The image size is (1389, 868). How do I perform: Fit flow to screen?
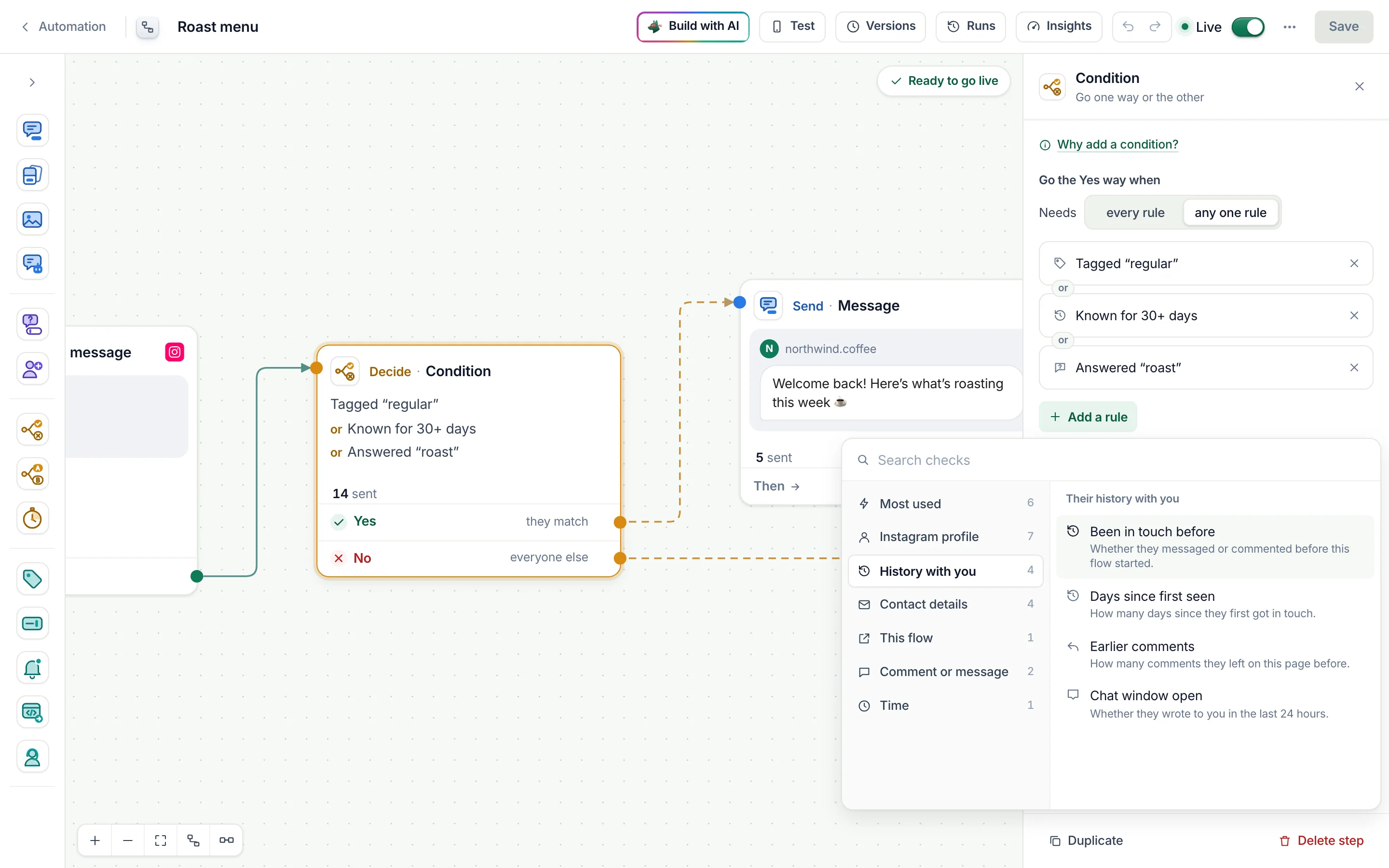161,840
